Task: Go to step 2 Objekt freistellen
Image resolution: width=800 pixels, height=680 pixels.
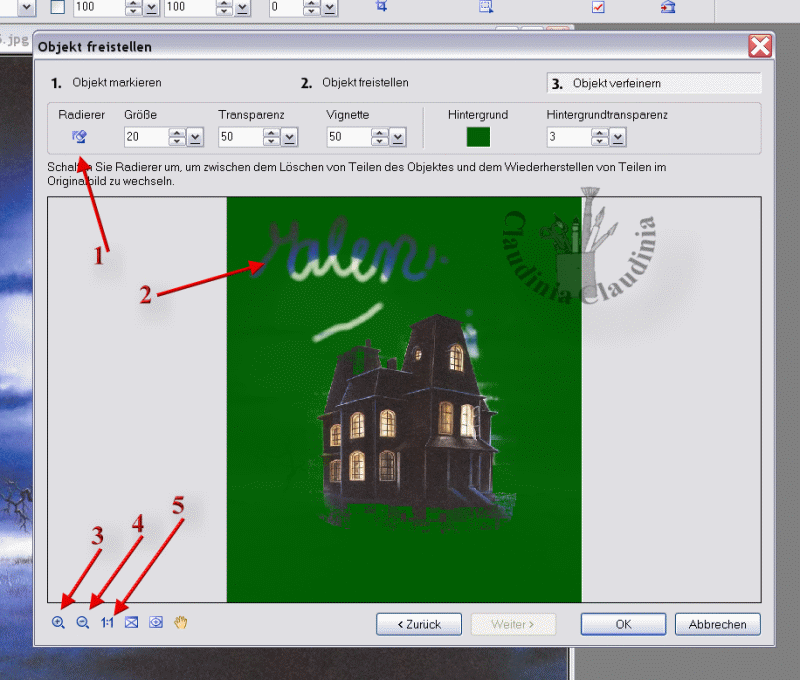Action: click(355, 83)
